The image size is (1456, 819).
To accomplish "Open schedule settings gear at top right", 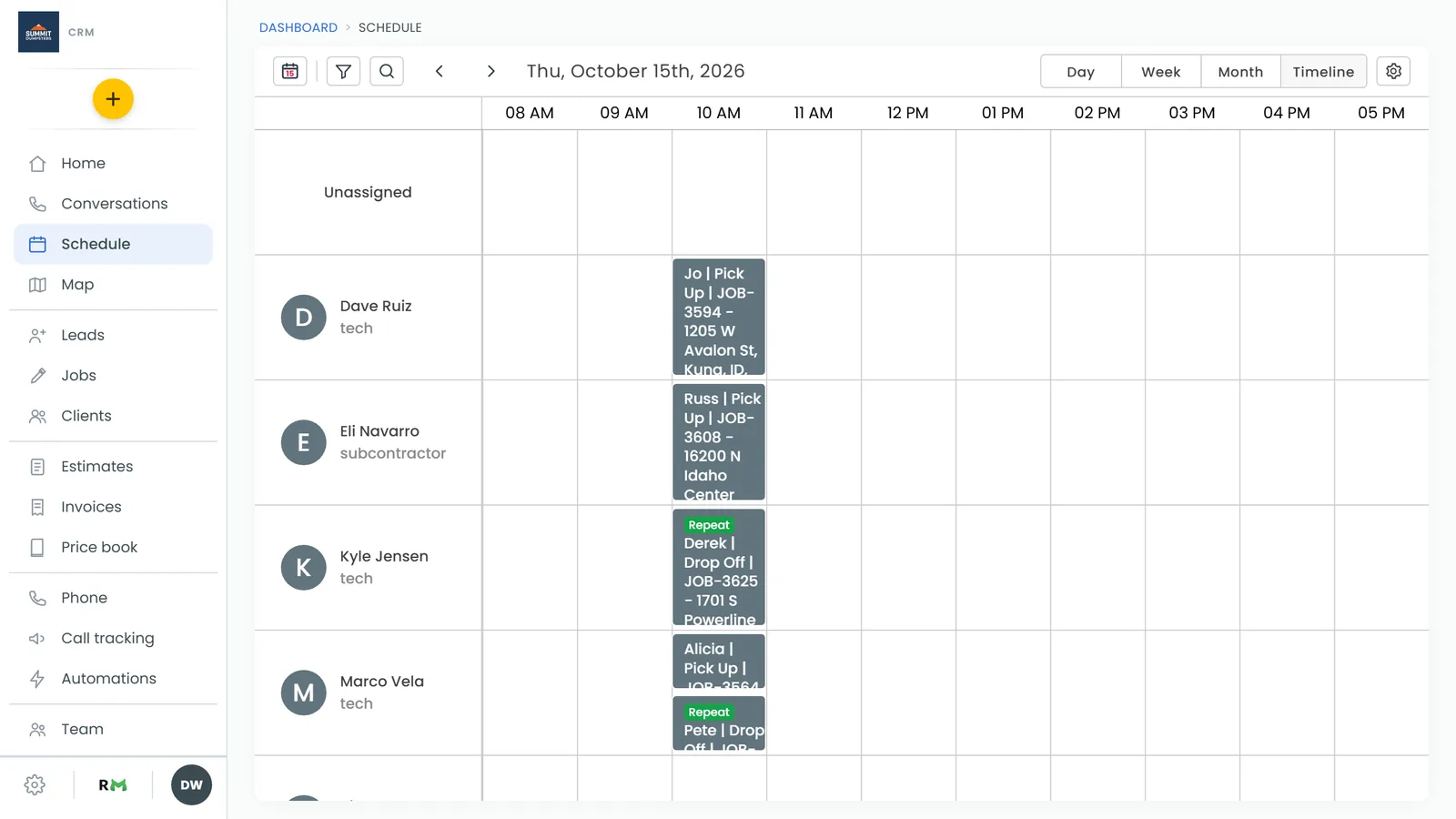I will (x=1393, y=71).
